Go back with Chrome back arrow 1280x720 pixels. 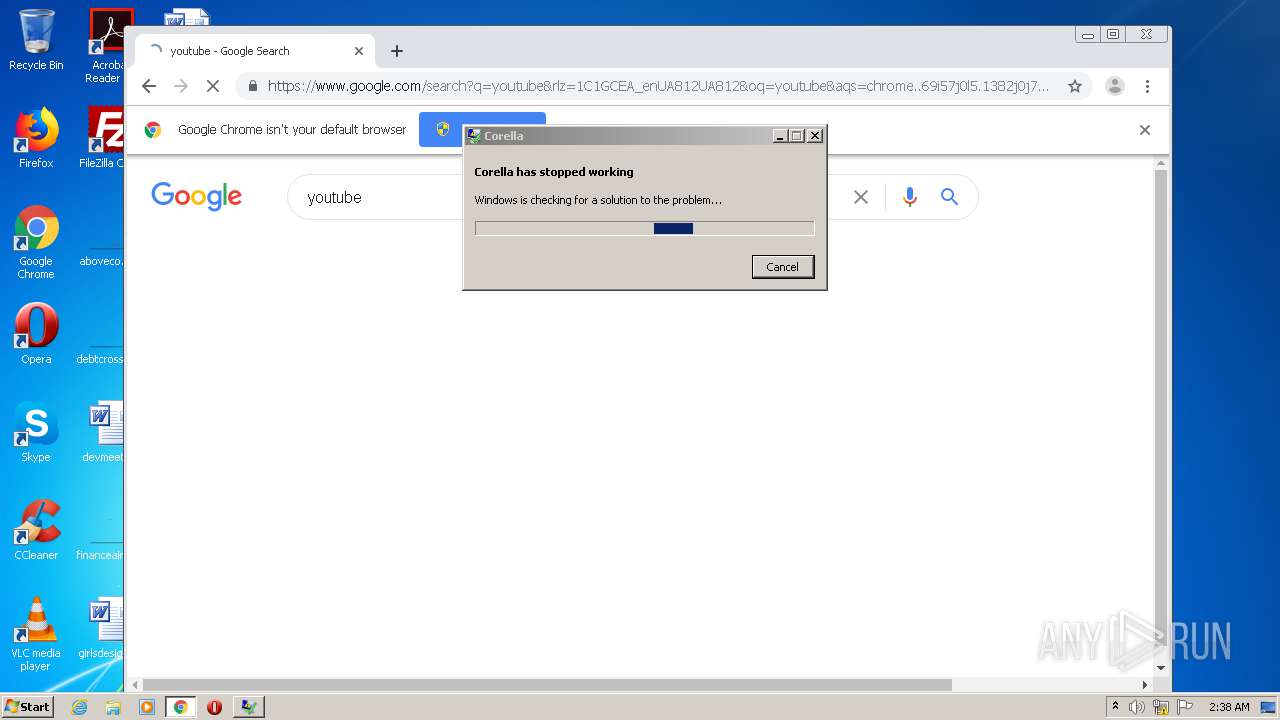[149, 86]
